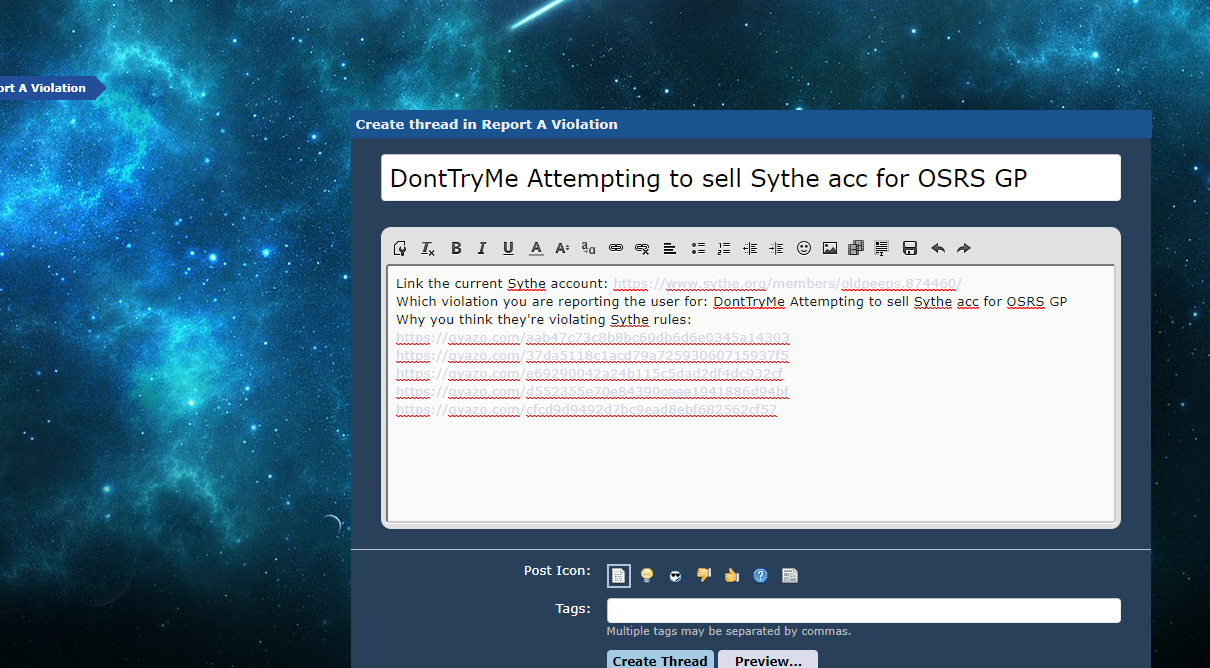
Task: Click the undo arrow
Action: pos(938,248)
